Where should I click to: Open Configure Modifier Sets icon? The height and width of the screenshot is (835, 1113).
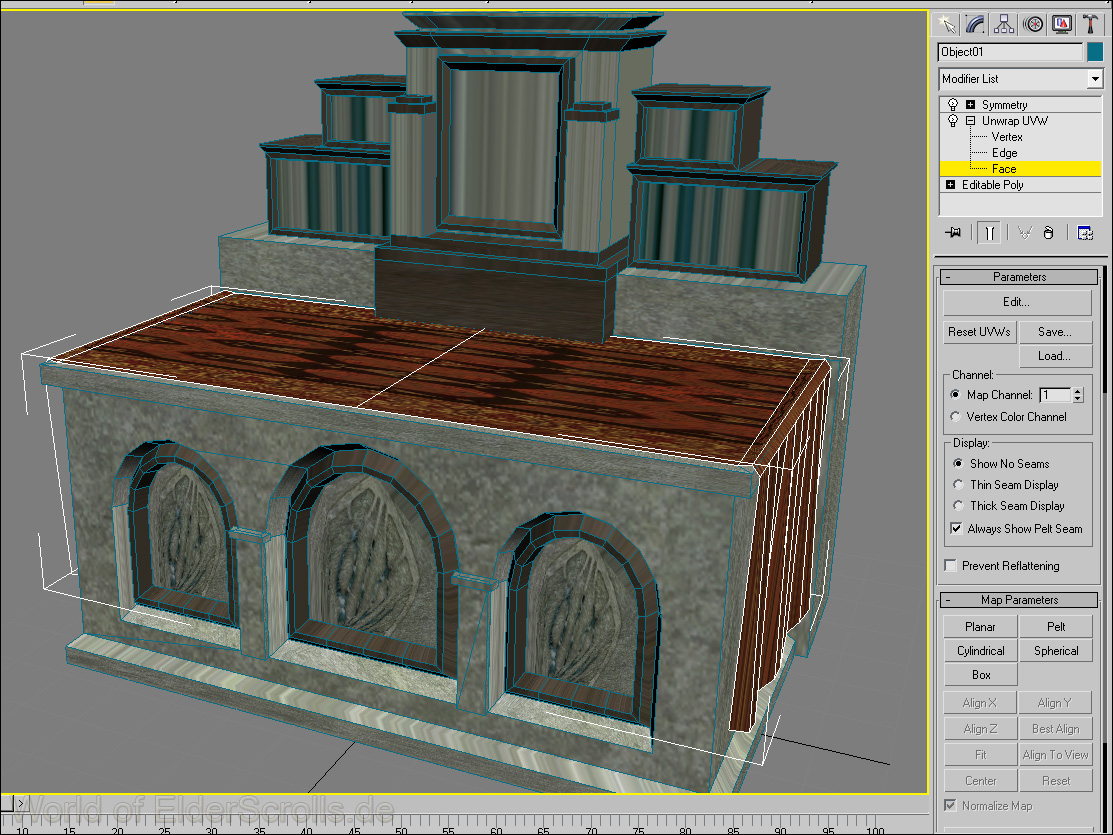(1085, 232)
